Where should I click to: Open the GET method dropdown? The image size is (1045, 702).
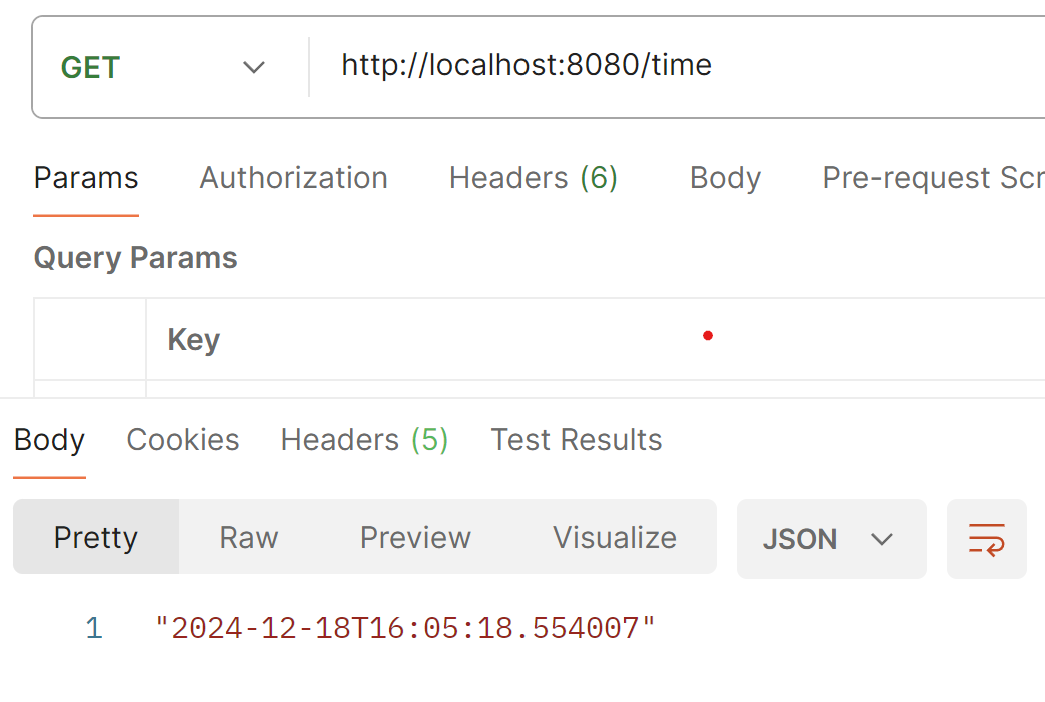pos(163,67)
